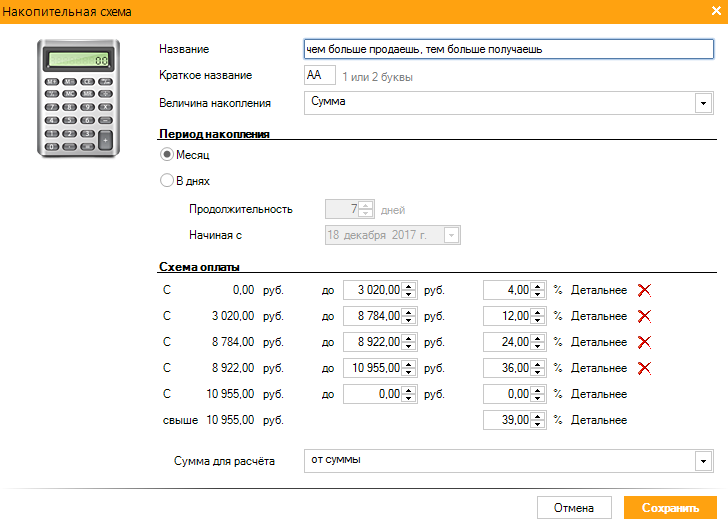Open Детальнее for the 0,00 % row

pyautogui.click(x=599, y=394)
